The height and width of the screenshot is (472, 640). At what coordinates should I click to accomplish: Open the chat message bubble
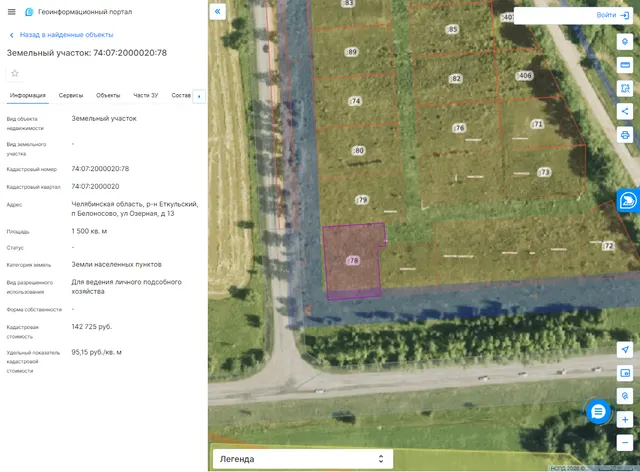598,412
